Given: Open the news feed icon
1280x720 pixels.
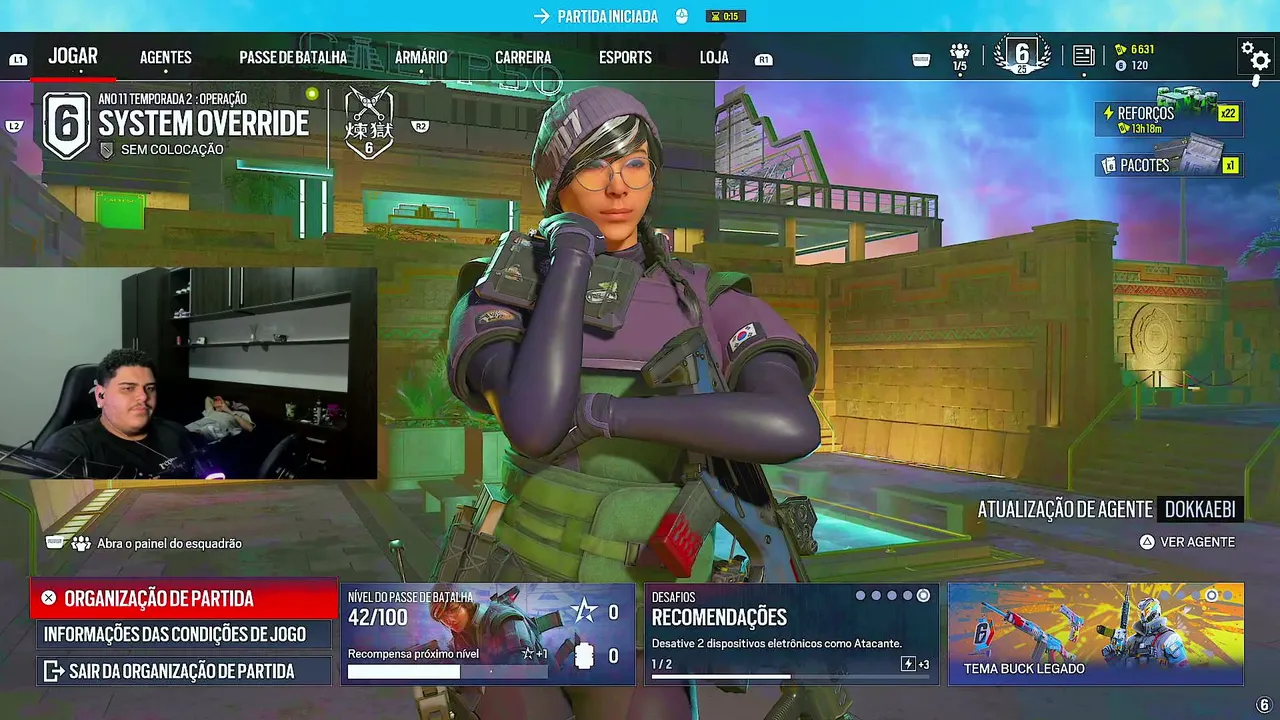Looking at the screenshot, I should pos(1083,56).
